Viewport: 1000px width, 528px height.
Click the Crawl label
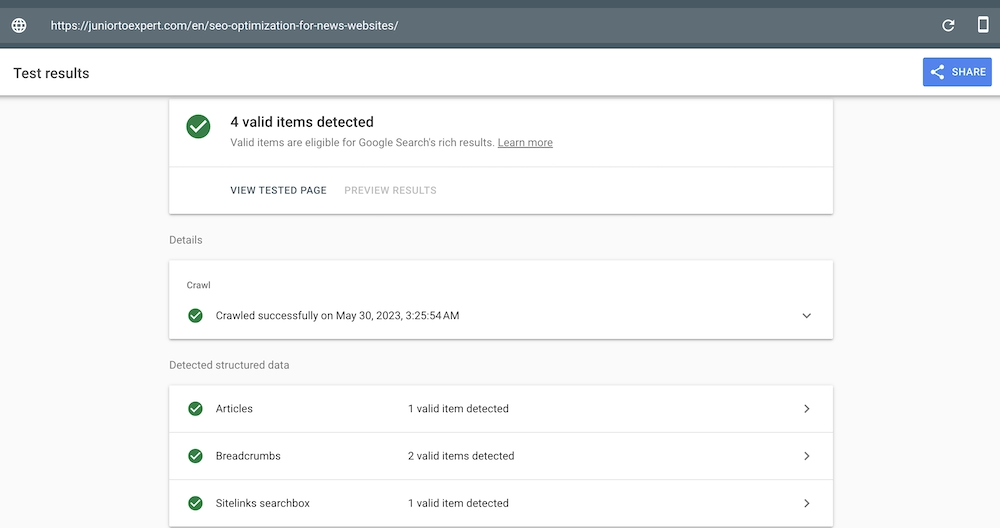click(x=198, y=285)
